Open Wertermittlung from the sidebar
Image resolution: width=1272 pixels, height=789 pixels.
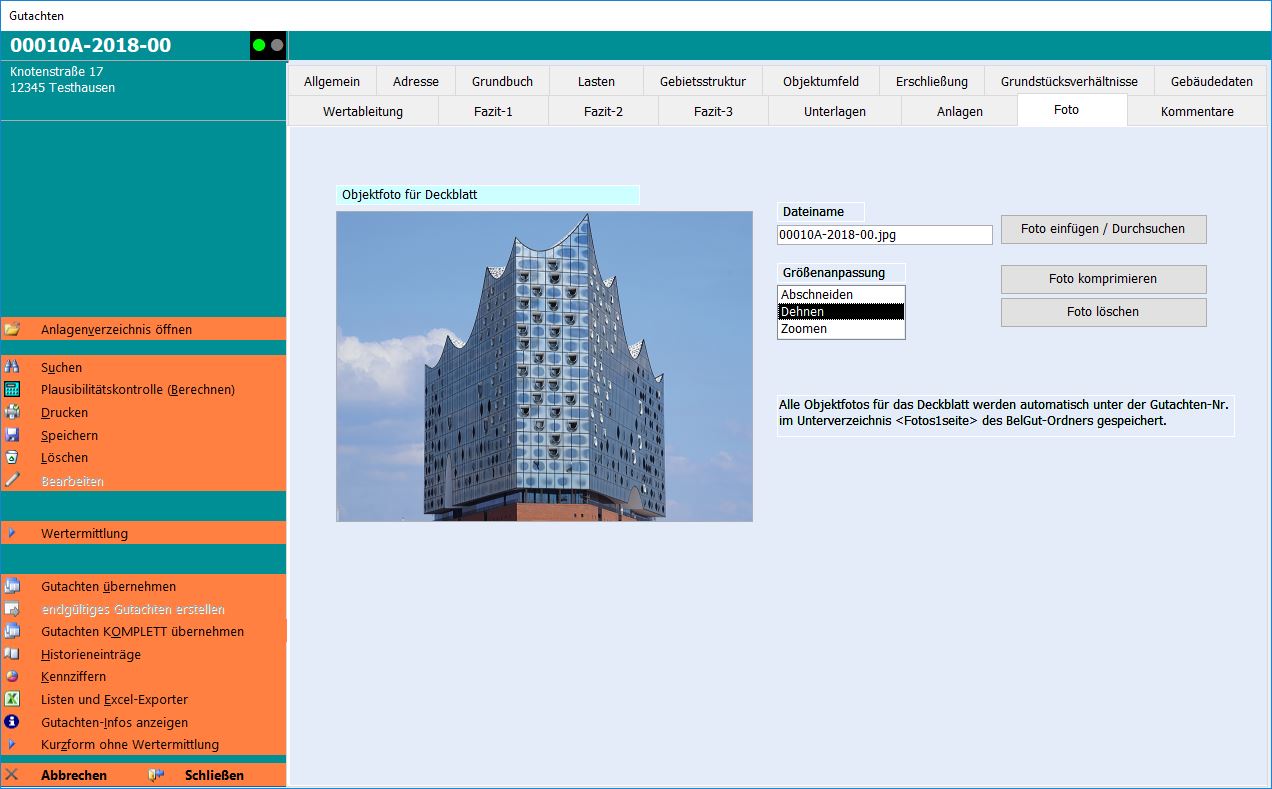coord(84,533)
